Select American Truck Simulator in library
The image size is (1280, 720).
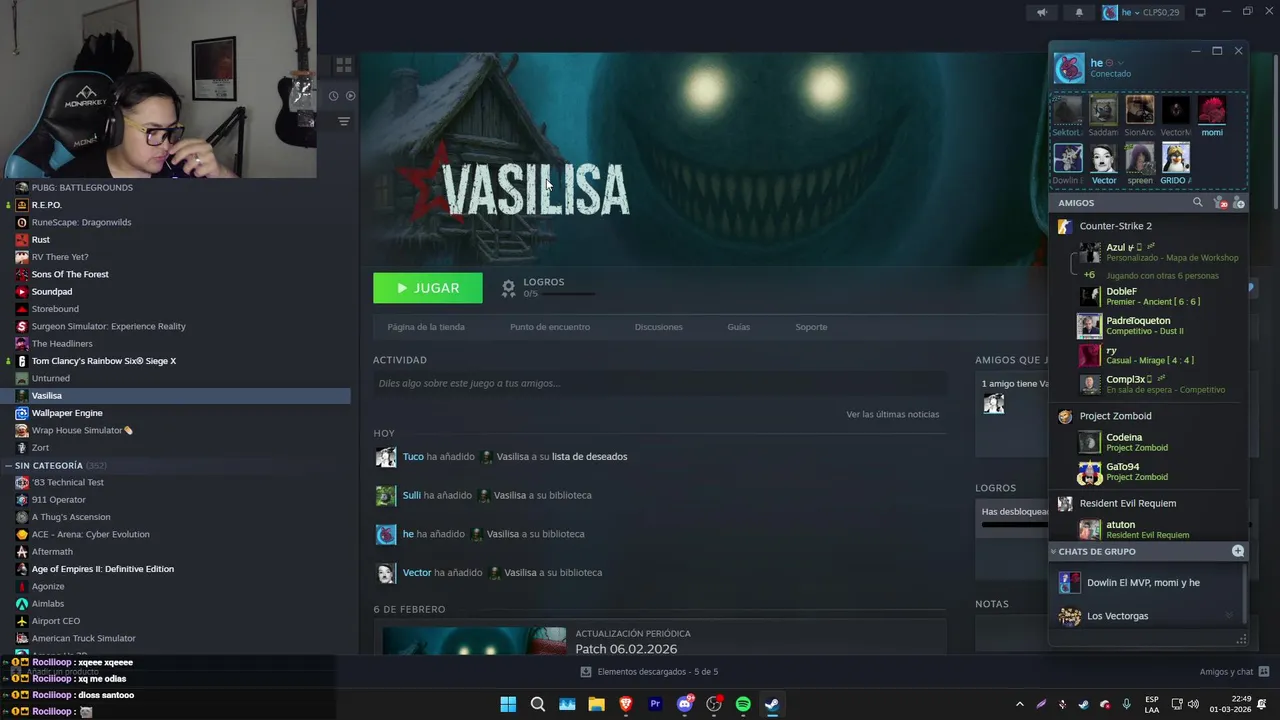(83, 639)
